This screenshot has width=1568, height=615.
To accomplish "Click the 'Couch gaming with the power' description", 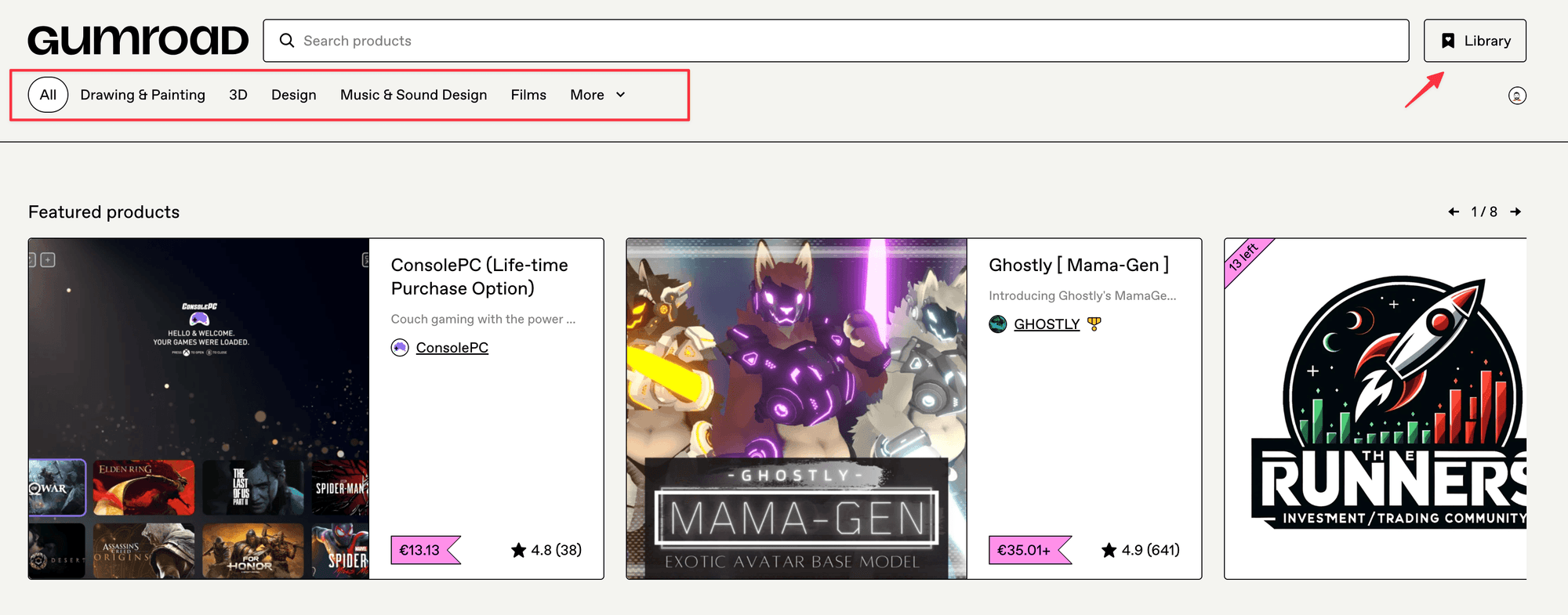I will pyautogui.click(x=483, y=319).
